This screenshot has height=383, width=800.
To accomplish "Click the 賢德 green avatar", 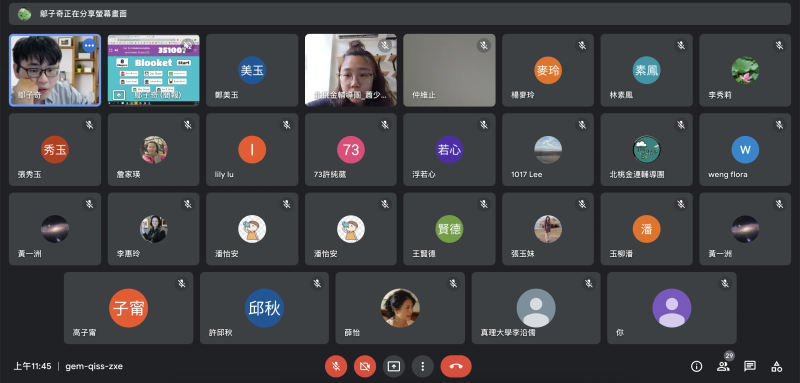I will tap(449, 228).
